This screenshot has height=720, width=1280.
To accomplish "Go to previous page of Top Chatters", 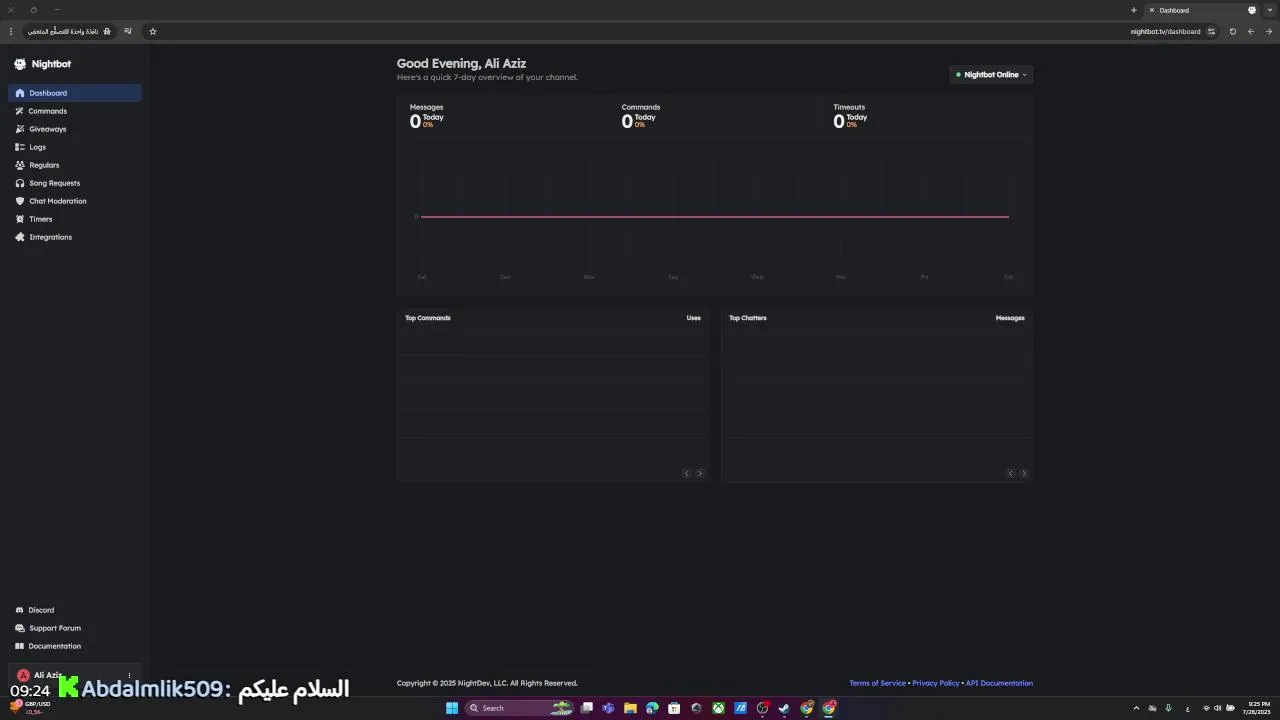I will (x=1011, y=473).
